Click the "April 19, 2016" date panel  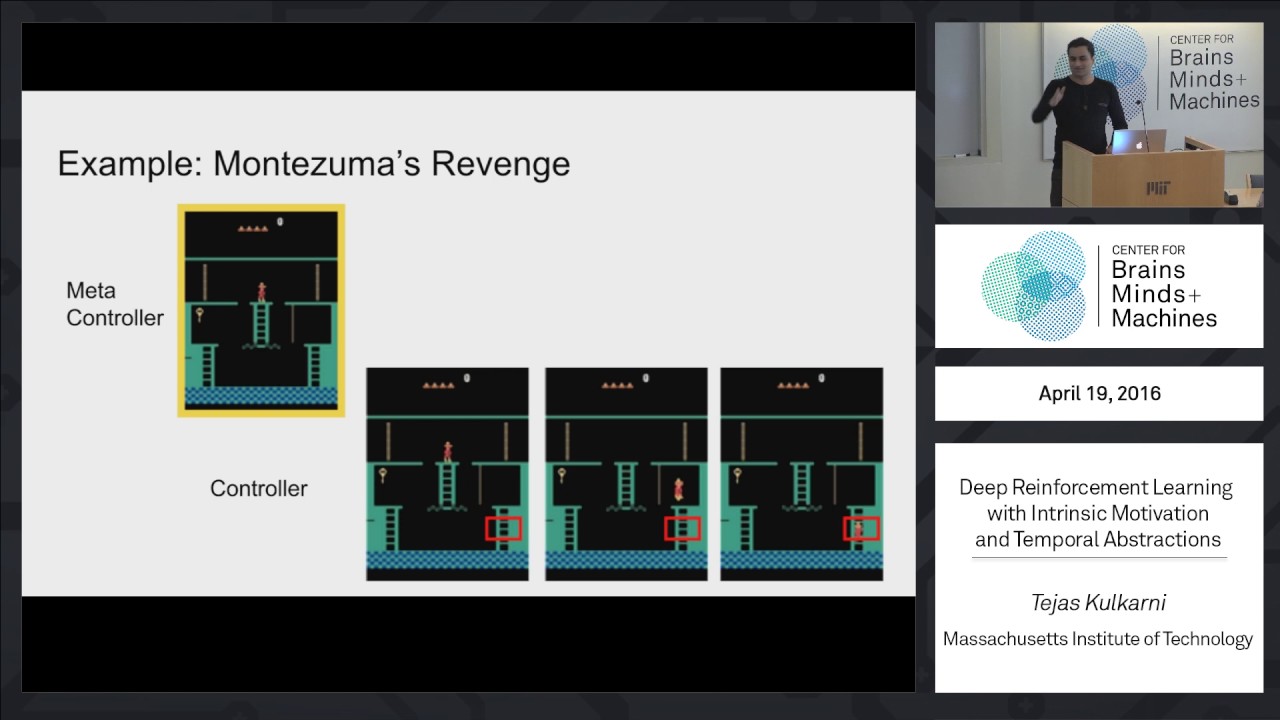pos(1099,393)
